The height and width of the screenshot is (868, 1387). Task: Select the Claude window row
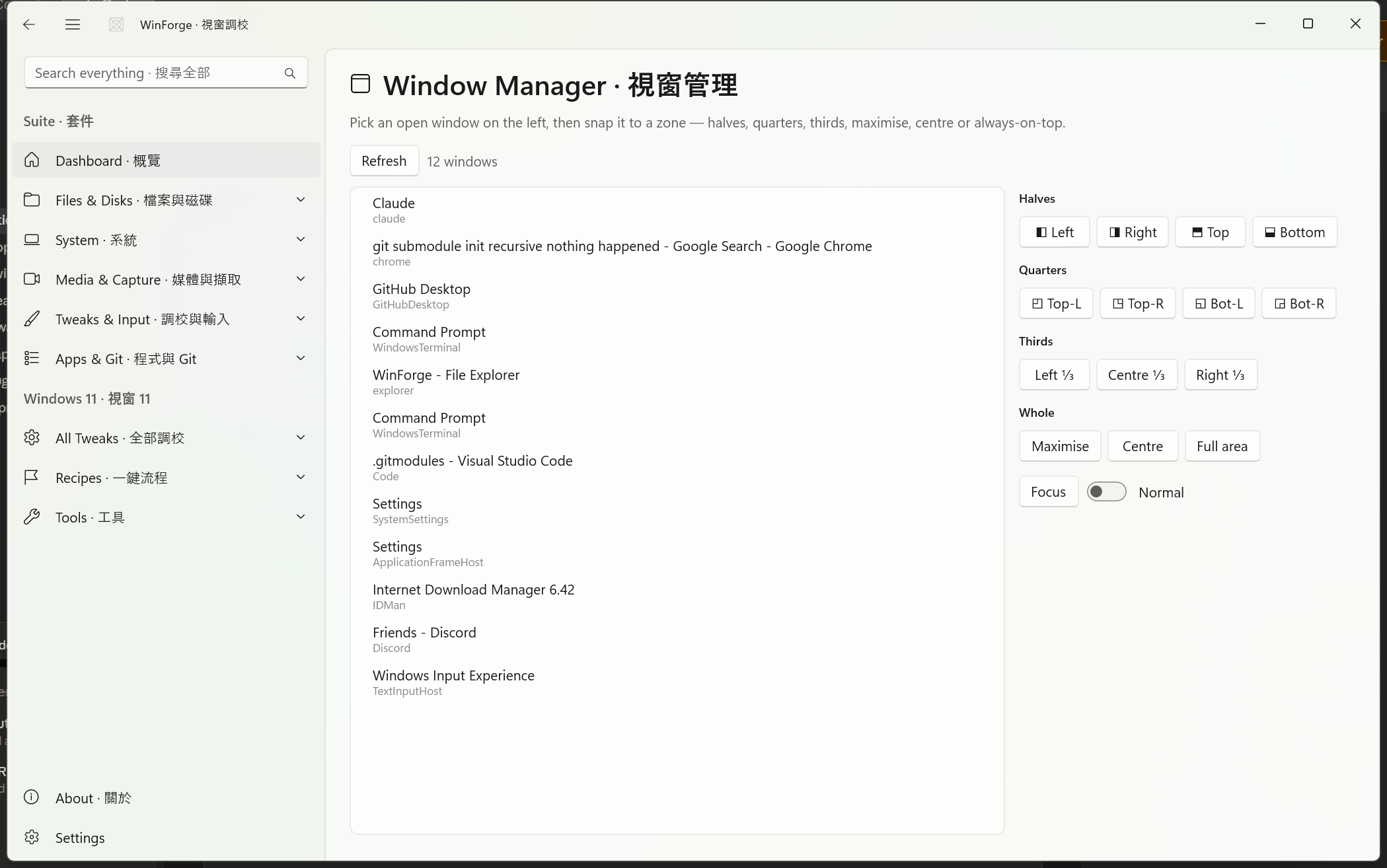coord(677,210)
